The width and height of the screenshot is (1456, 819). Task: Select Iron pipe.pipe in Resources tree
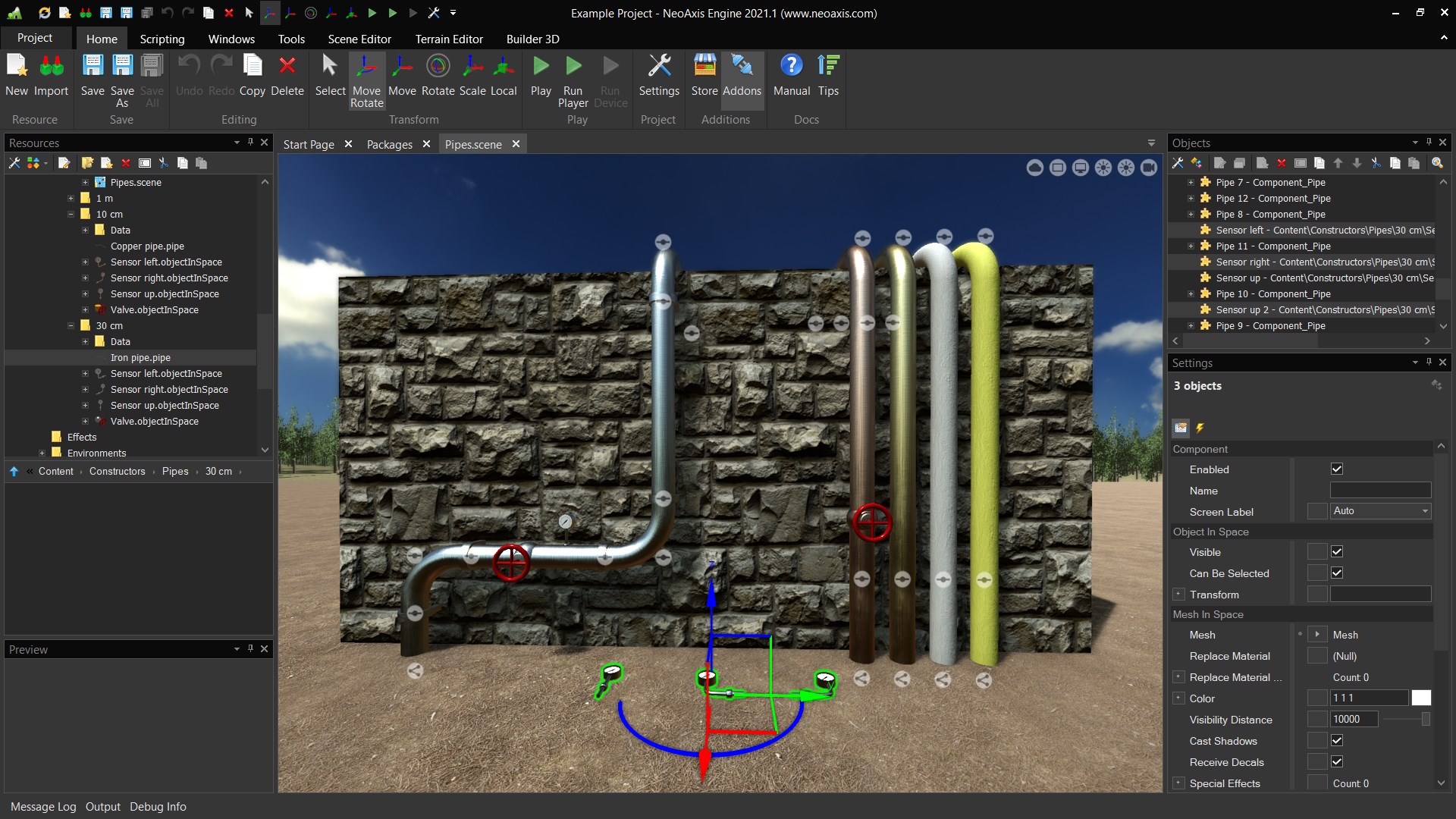(140, 357)
